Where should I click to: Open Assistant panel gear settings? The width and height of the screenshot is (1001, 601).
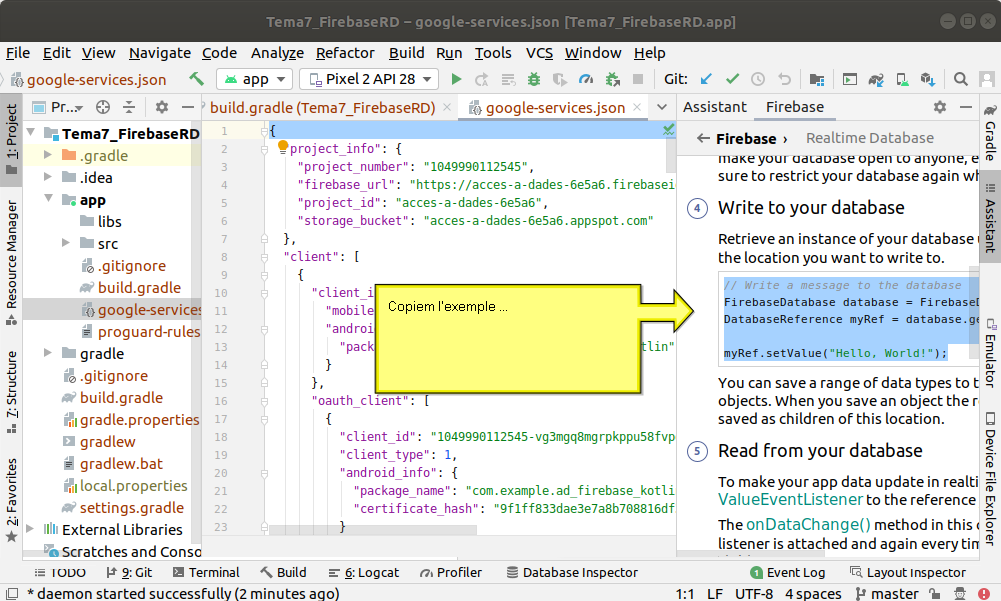[x=940, y=107]
